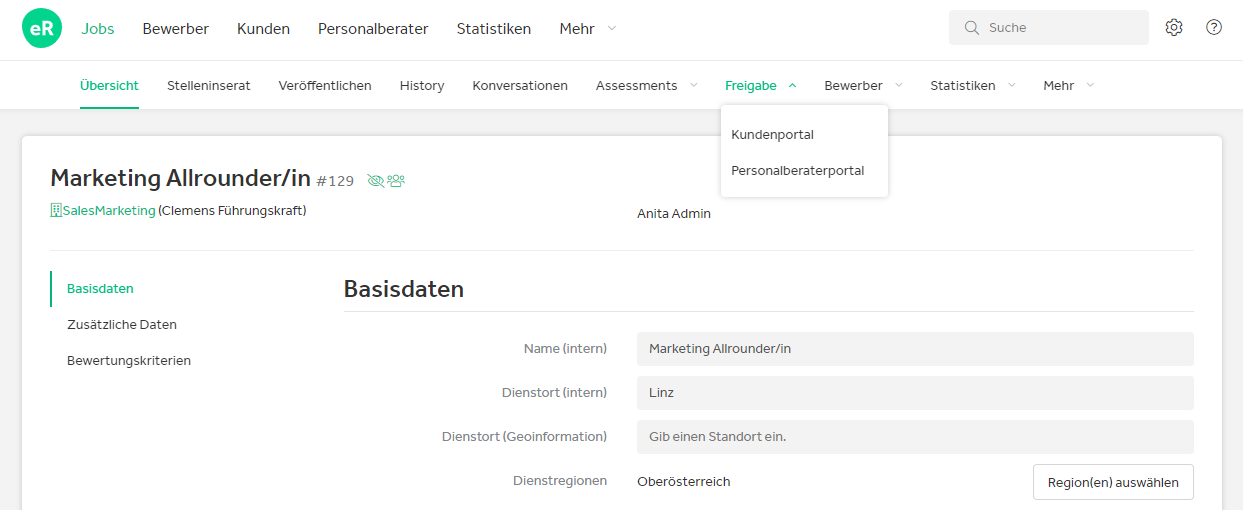
Task: Click the Dienstort (Geoinformation) input field
Action: point(915,437)
